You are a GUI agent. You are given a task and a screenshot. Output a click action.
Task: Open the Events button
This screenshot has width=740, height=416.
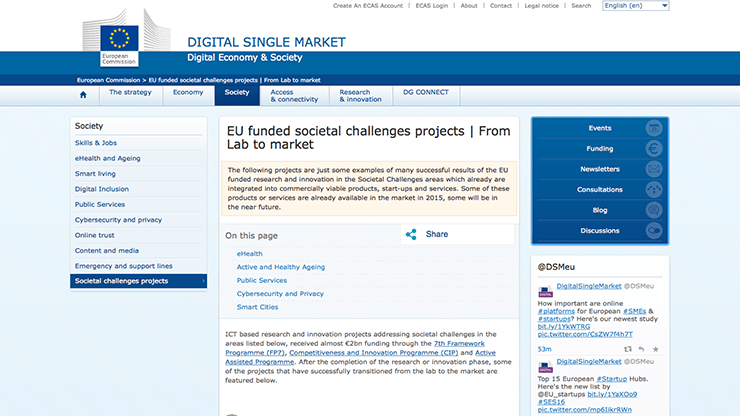click(x=600, y=128)
